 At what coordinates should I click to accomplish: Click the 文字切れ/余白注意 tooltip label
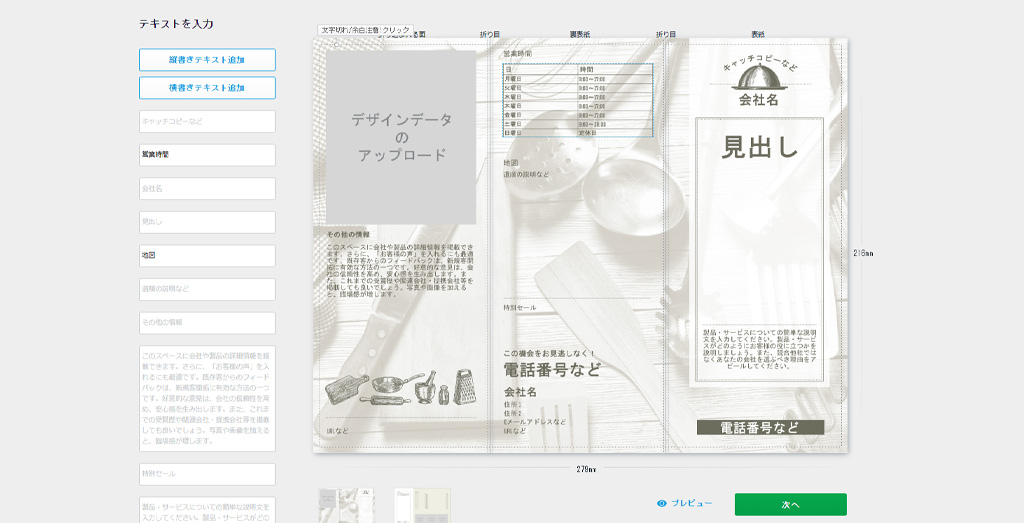point(366,30)
